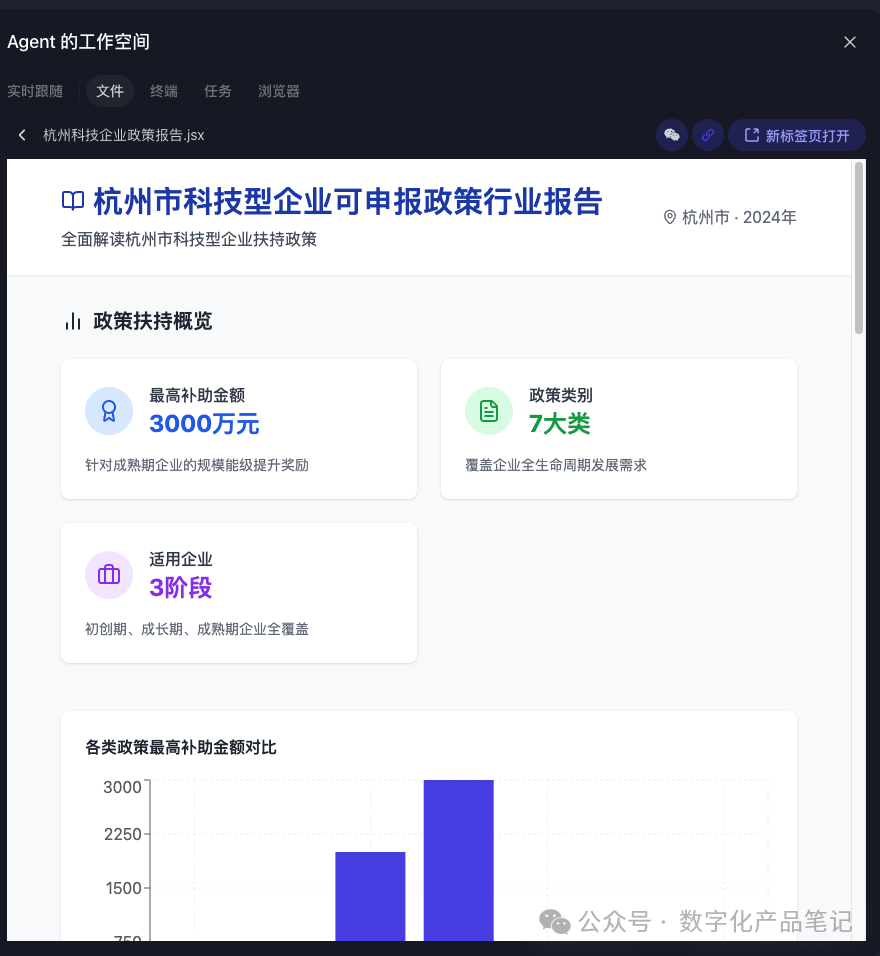Click the document icon in 政策类别 card
Screen dimensions: 880x956
pyautogui.click(x=488, y=411)
